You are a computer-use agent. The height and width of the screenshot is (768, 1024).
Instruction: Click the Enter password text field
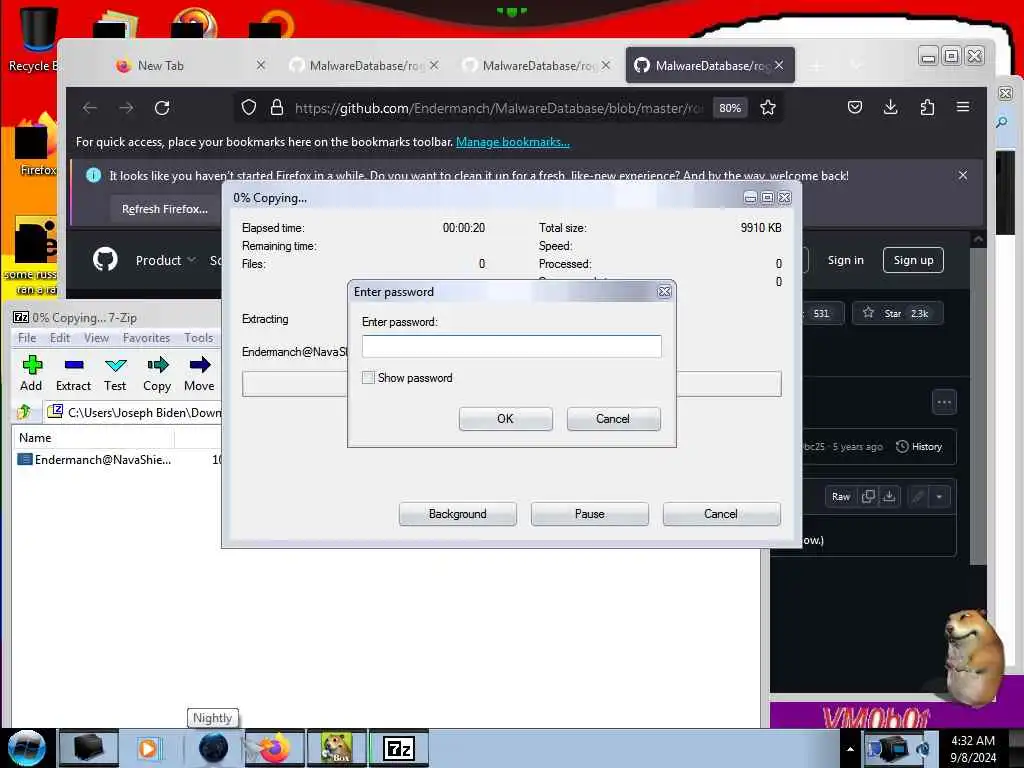pyautogui.click(x=511, y=346)
